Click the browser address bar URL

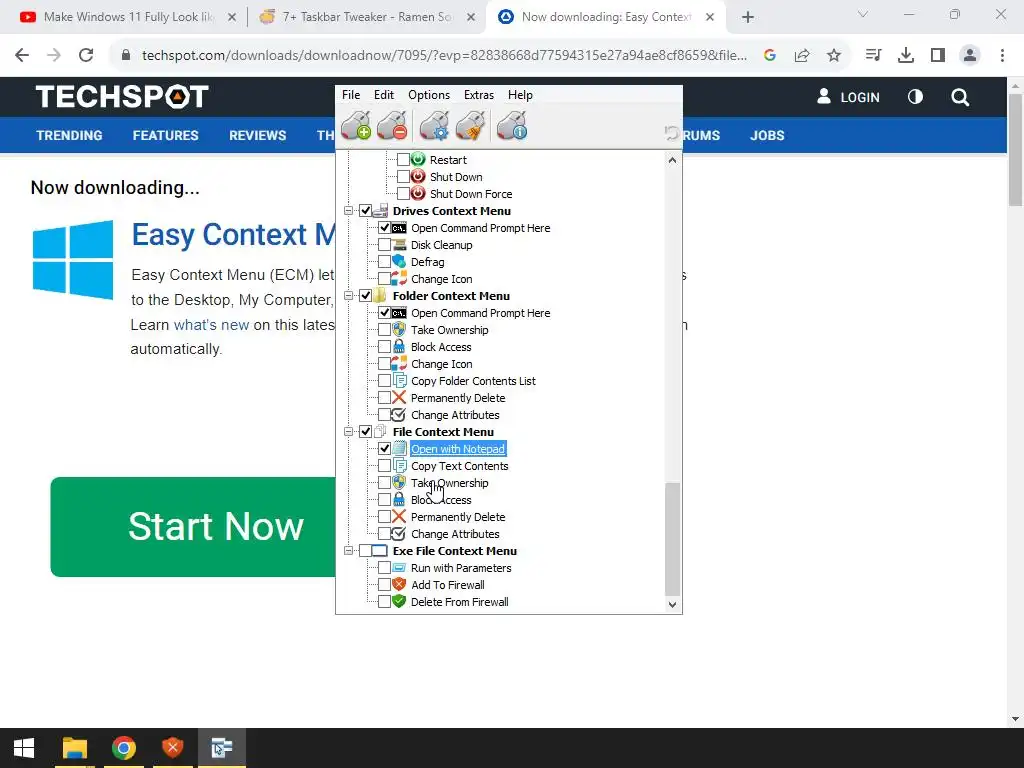pos(444,56)
